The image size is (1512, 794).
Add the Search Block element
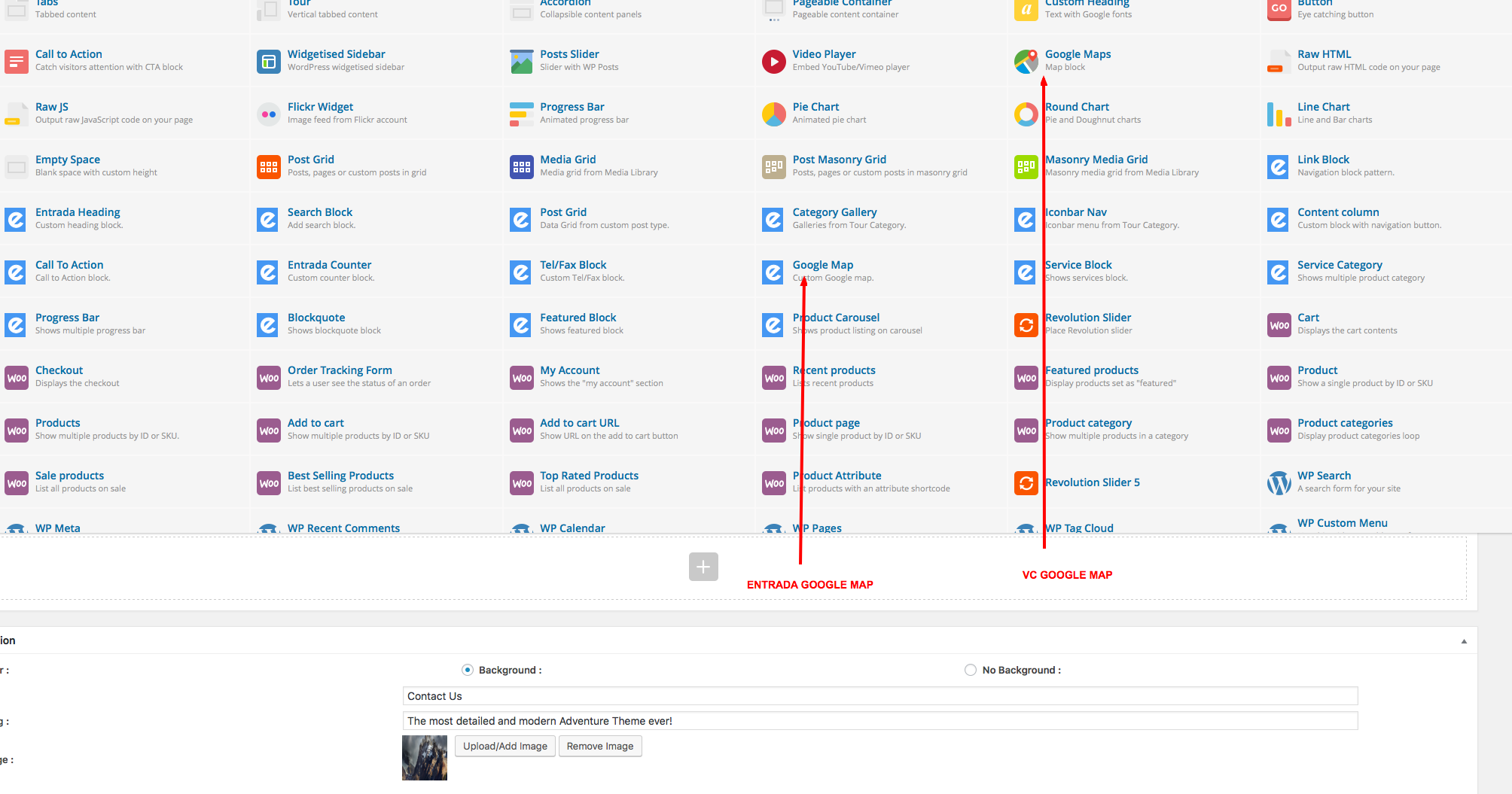[376, 218]
